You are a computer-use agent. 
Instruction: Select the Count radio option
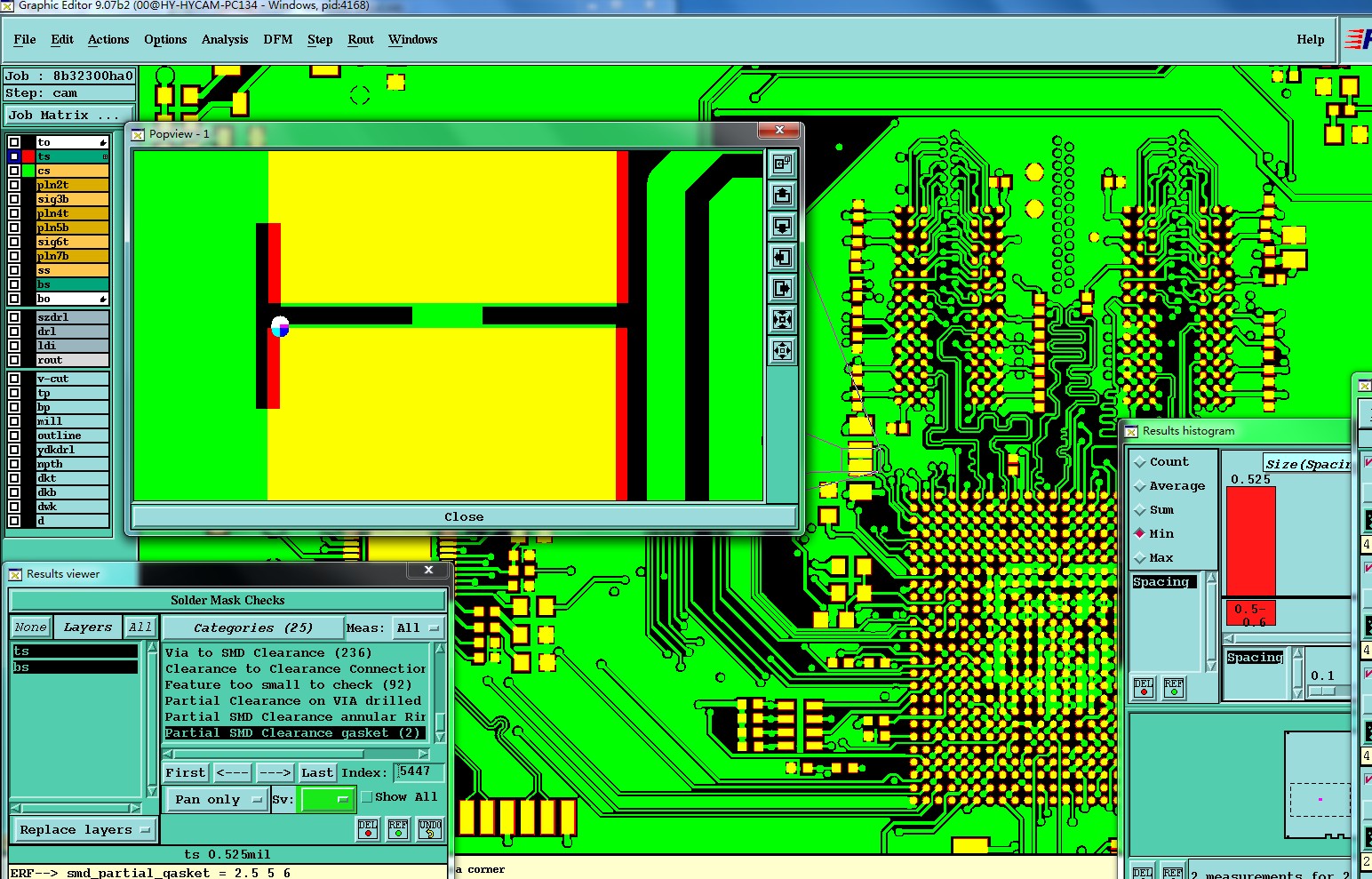click(x=1140, y=462)
